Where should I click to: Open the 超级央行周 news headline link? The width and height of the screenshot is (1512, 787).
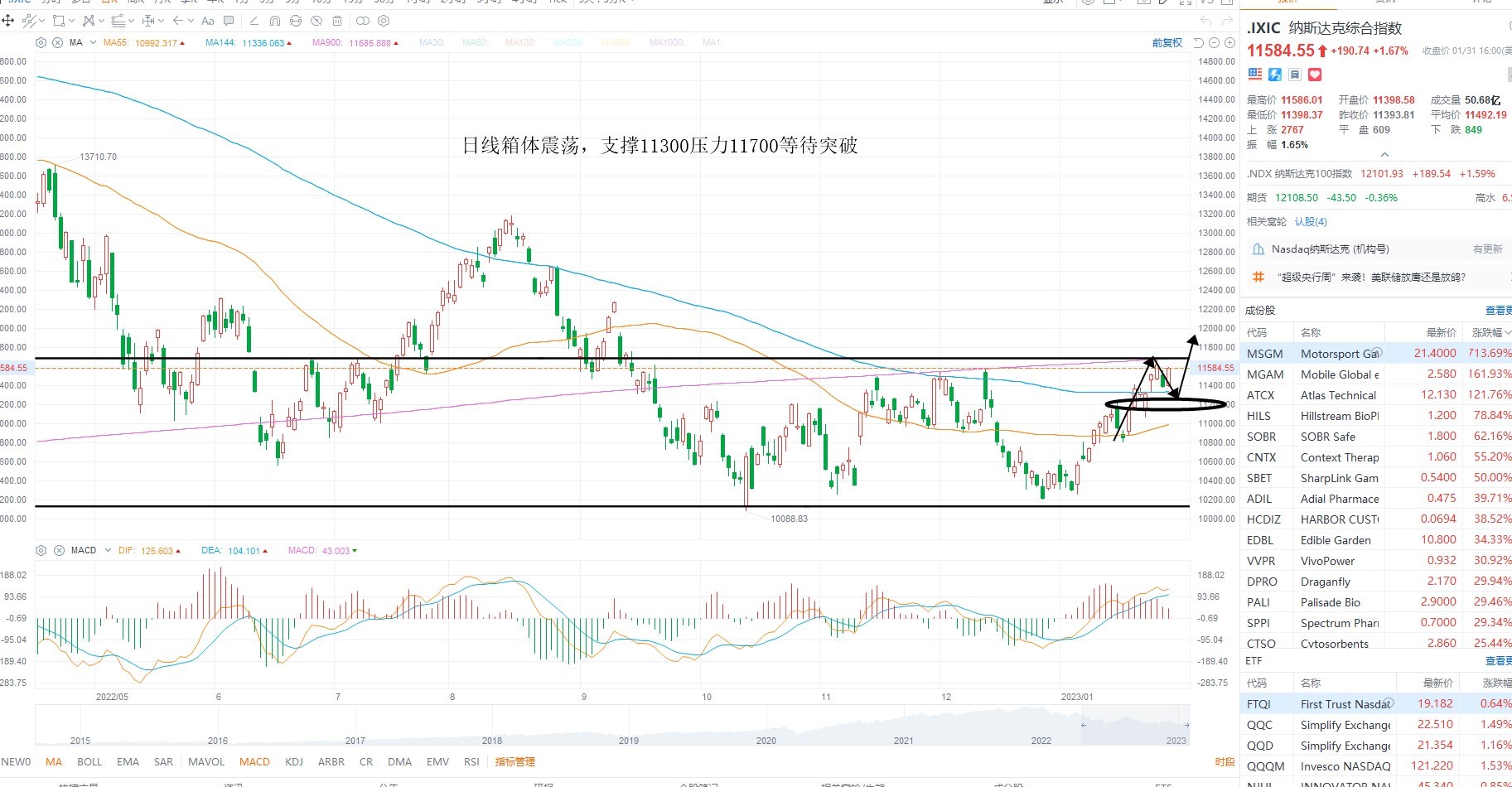pyautogui.click(x=1373, y=277)
